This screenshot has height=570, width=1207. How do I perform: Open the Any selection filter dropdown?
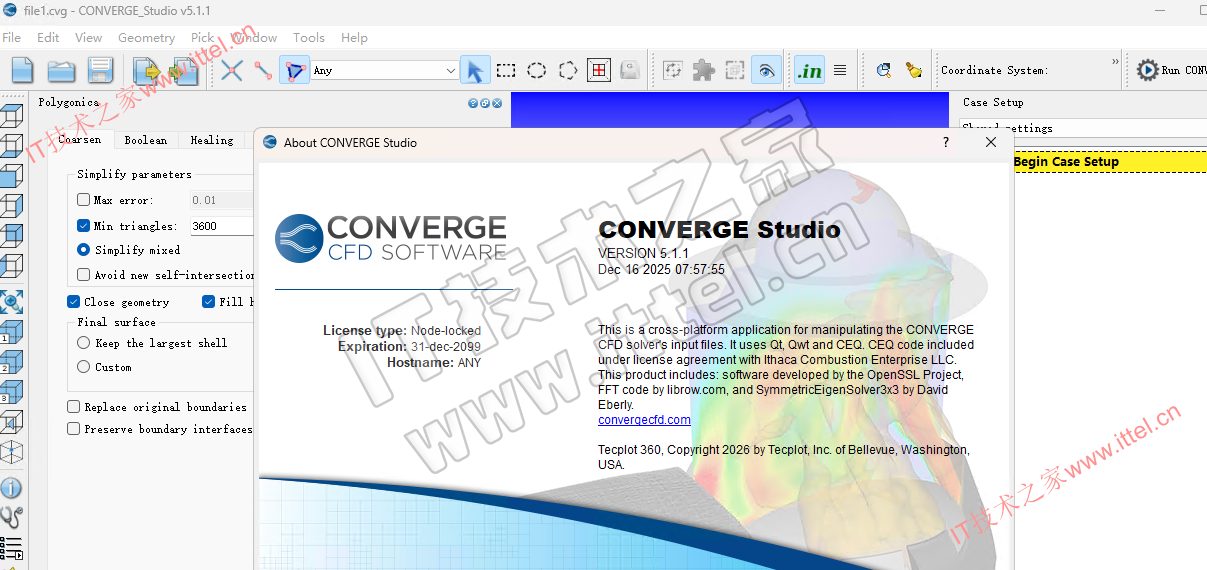coord(384,70)
